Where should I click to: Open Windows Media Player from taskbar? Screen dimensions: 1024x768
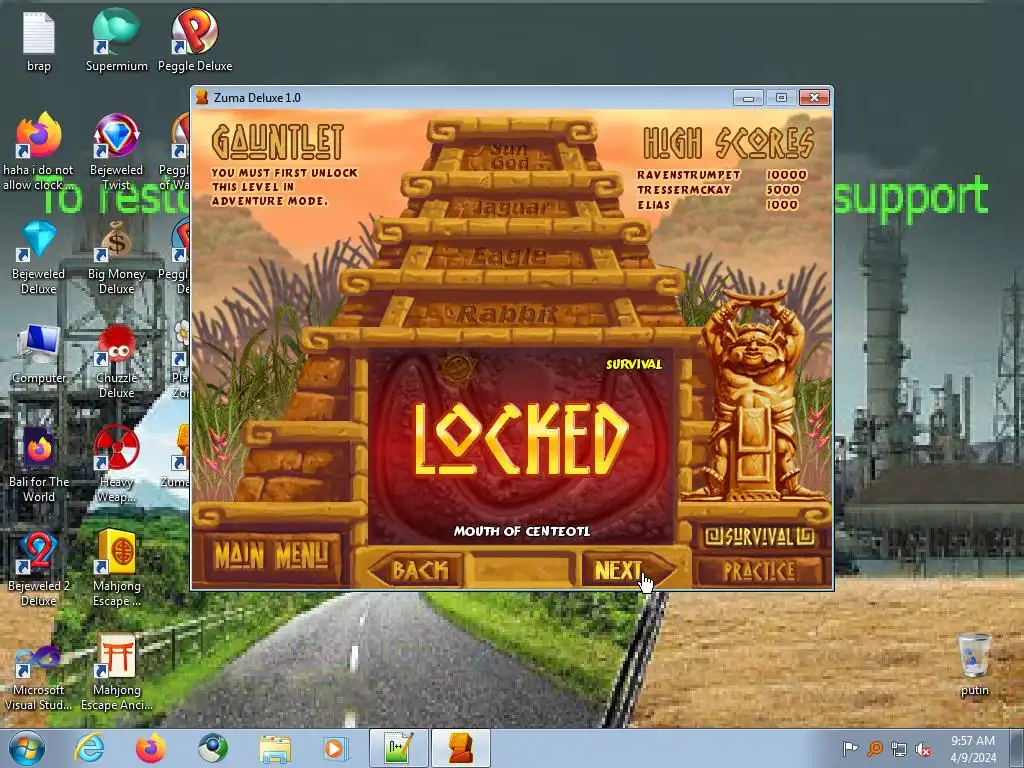[337, 748]
